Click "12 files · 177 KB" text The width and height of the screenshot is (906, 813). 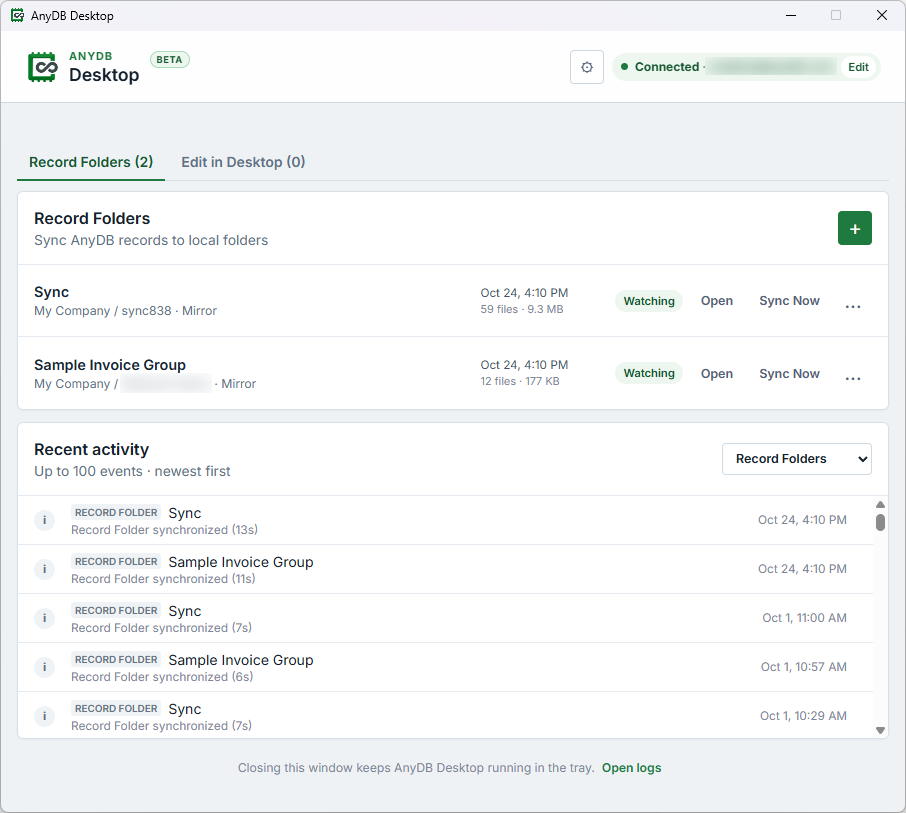coord(519,381)
